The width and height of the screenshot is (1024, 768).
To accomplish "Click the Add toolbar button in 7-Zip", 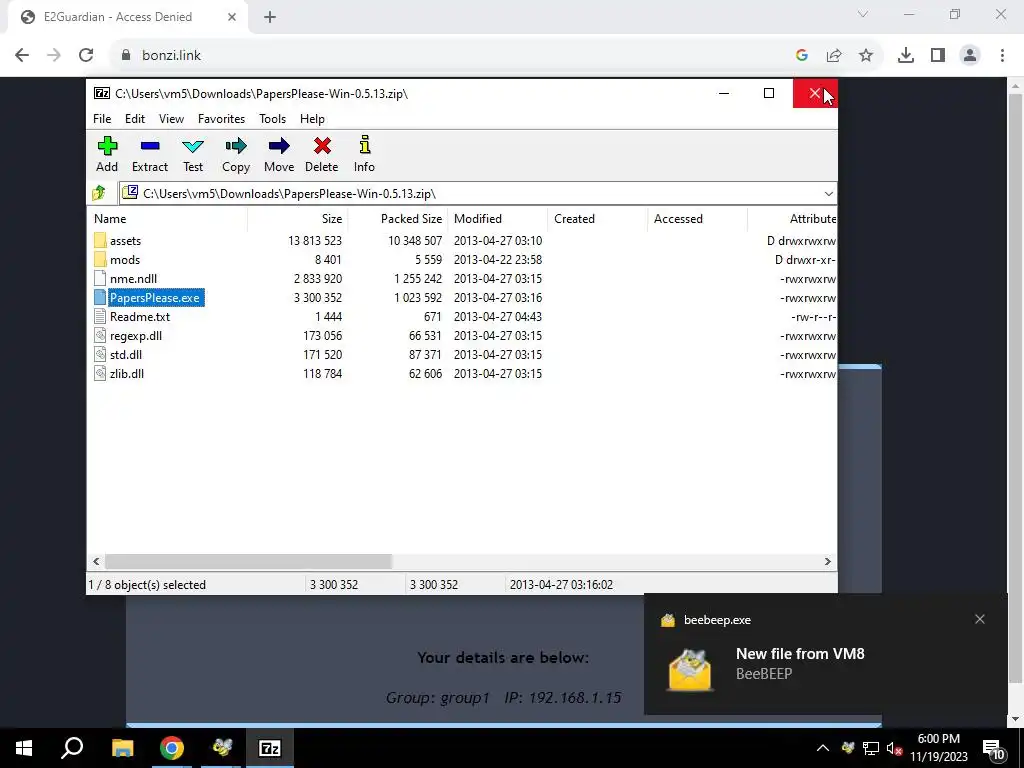I will point(107,154).
